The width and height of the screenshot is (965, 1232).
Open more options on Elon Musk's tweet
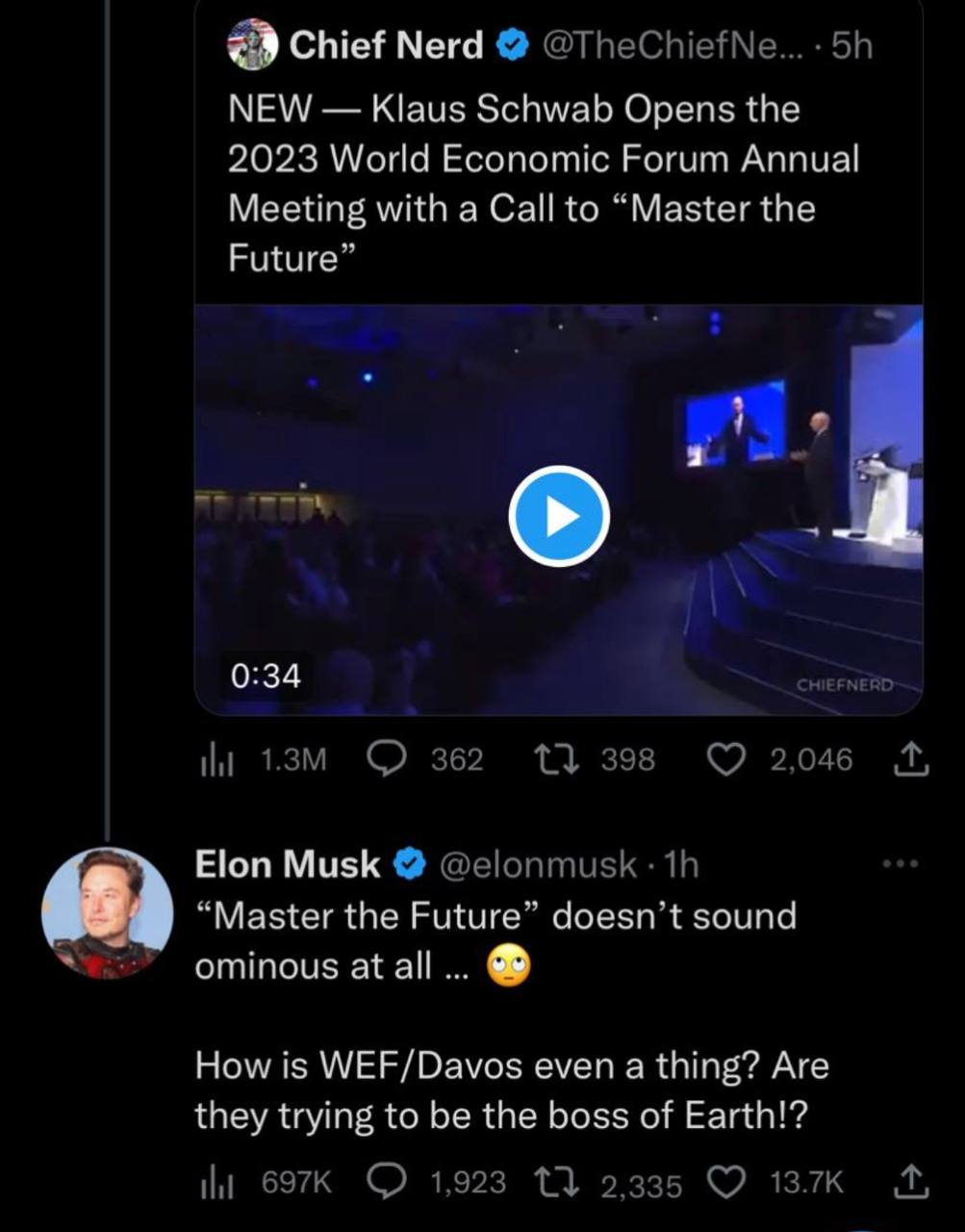point(901,864)
